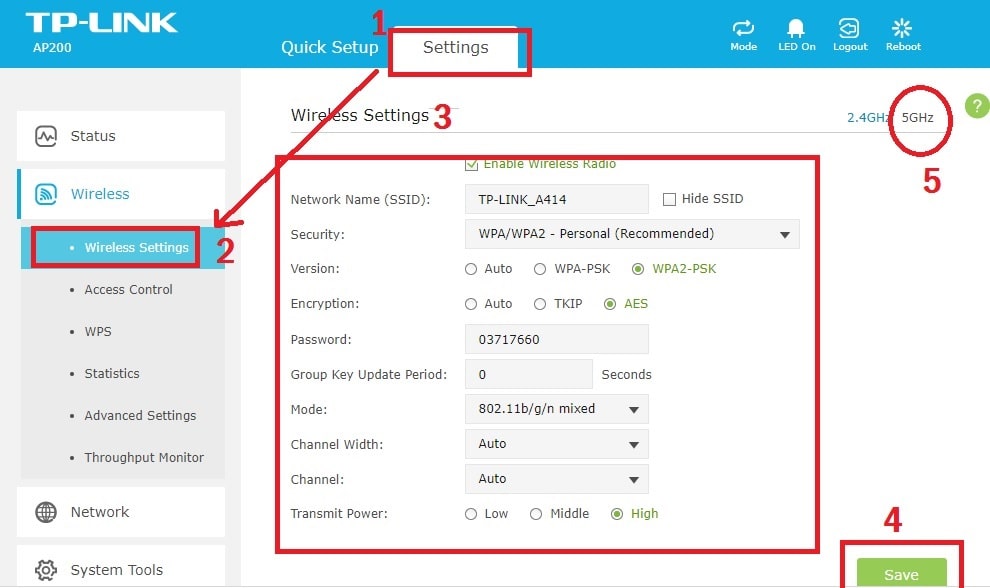Select Low transmit power option
This screenshot has width=990, height=588.
coord(471,514)
